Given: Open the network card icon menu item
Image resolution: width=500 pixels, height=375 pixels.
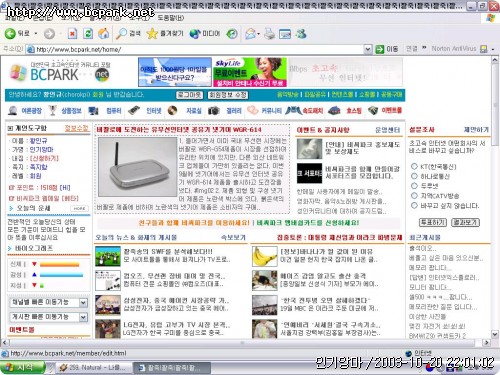Looking at the screenshot, I should pos(145,111).
